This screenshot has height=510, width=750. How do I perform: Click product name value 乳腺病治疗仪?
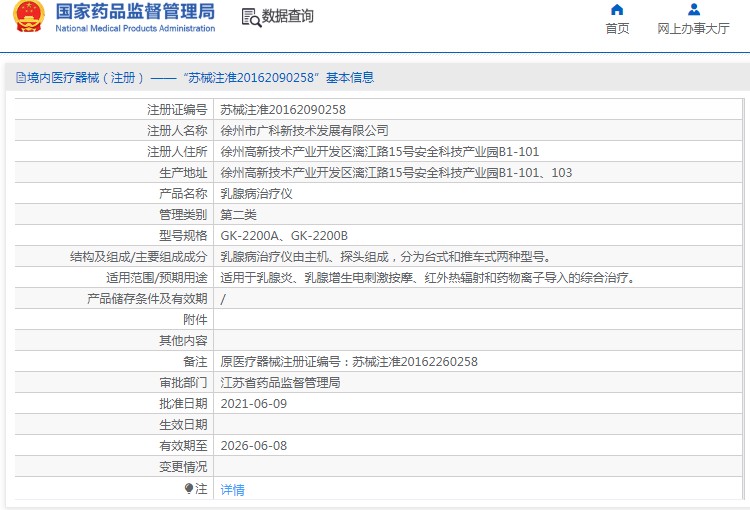[256, 194]
